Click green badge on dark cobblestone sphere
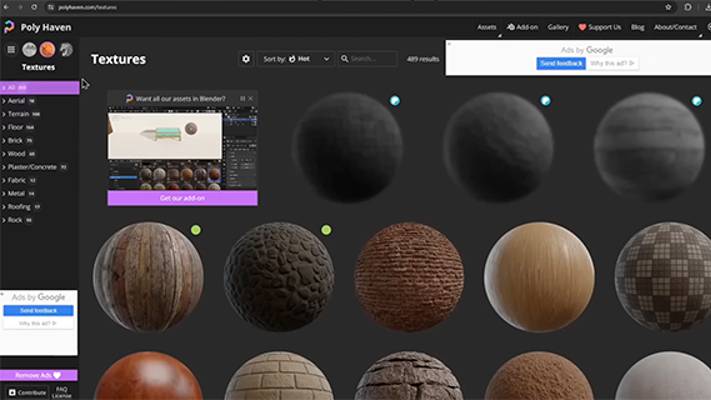Screen dimensions: 711x400 [x=326, y=230]
